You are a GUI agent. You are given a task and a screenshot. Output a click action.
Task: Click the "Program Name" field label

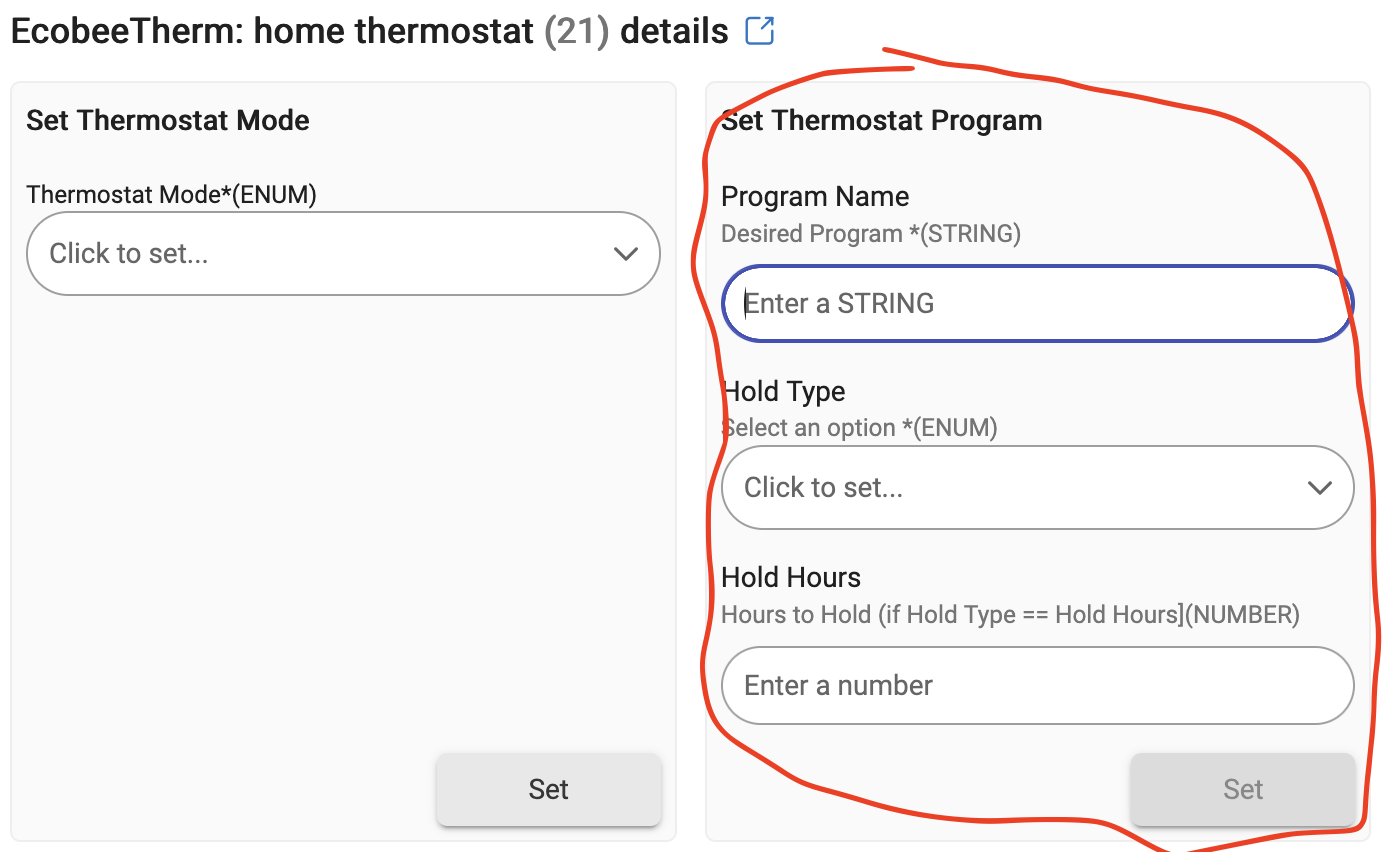815,197
